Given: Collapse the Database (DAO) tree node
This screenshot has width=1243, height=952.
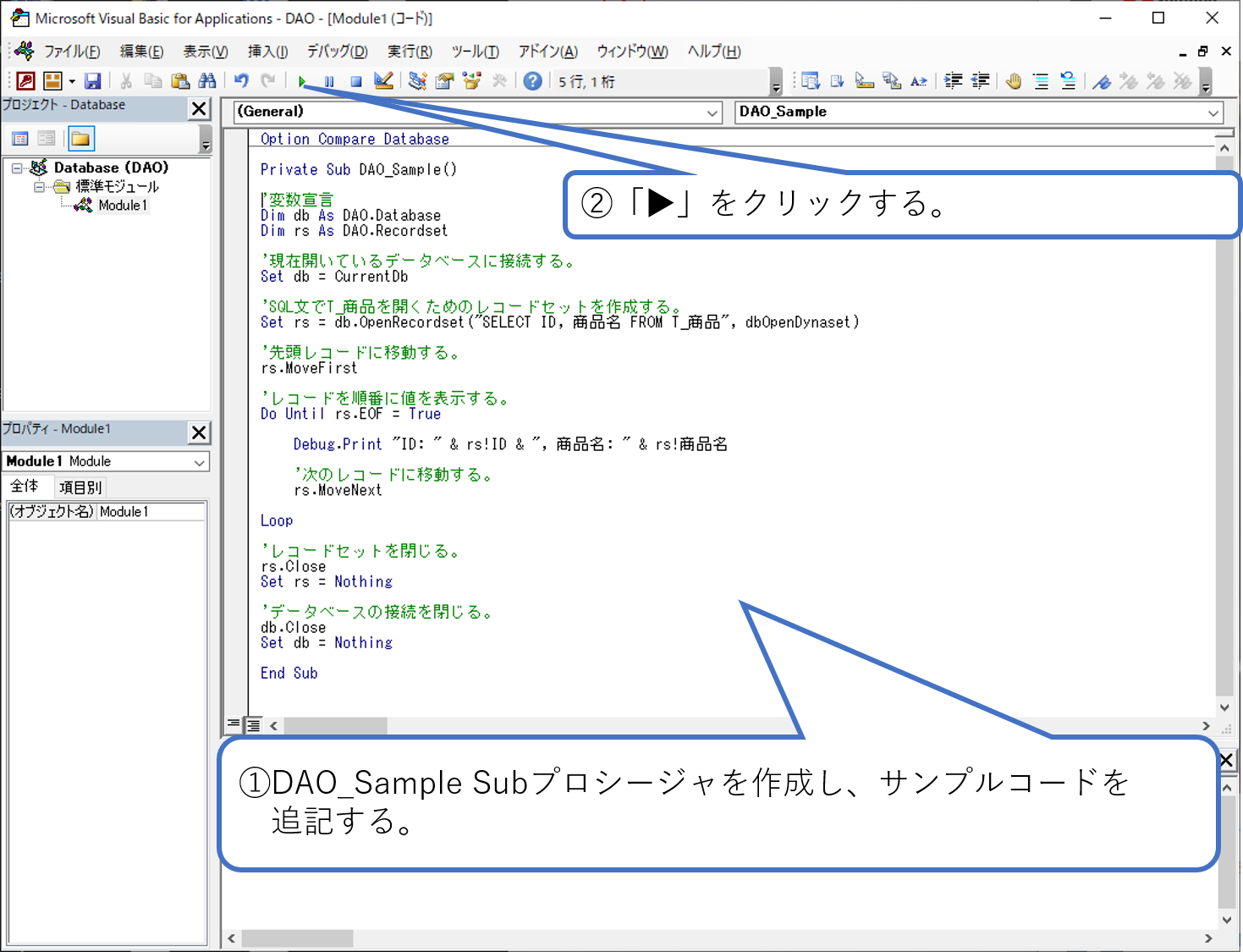Looking at the screenshot, I should tap(17, 167).
